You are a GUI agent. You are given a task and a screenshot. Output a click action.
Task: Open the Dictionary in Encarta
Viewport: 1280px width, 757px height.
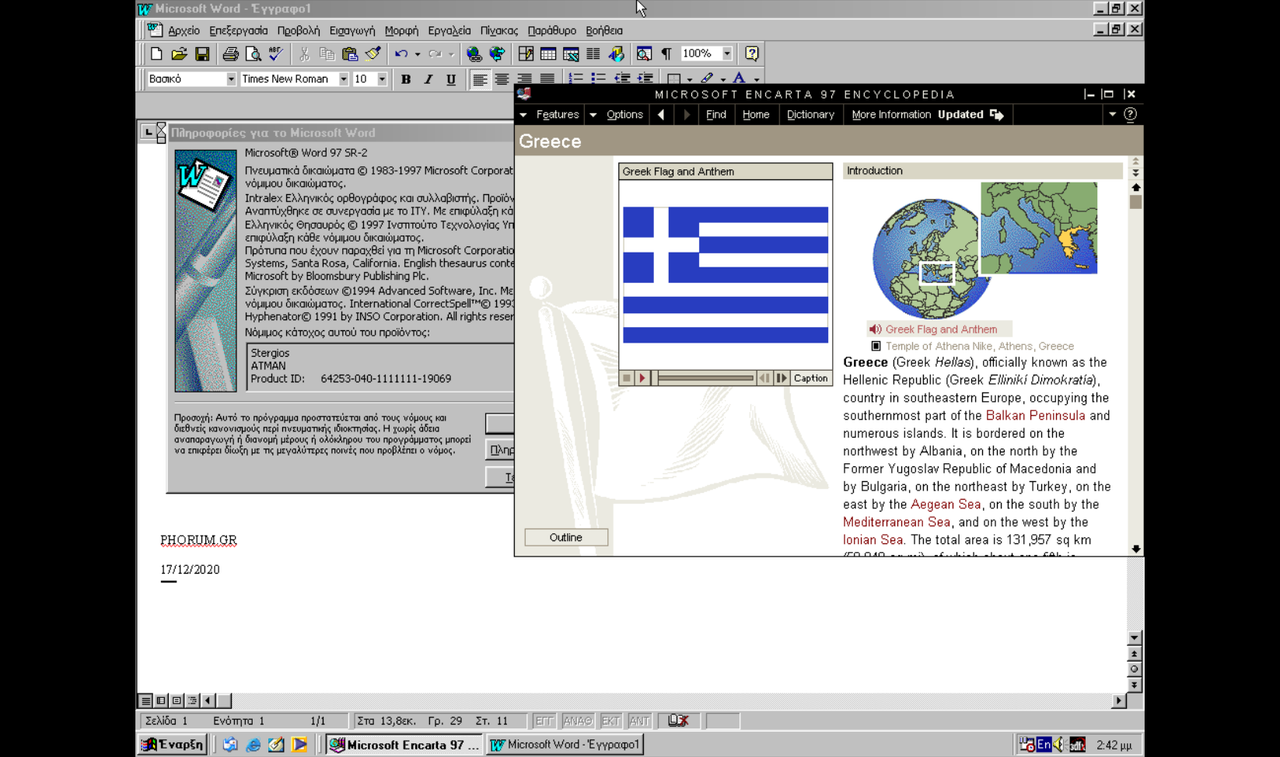[810, 114]
